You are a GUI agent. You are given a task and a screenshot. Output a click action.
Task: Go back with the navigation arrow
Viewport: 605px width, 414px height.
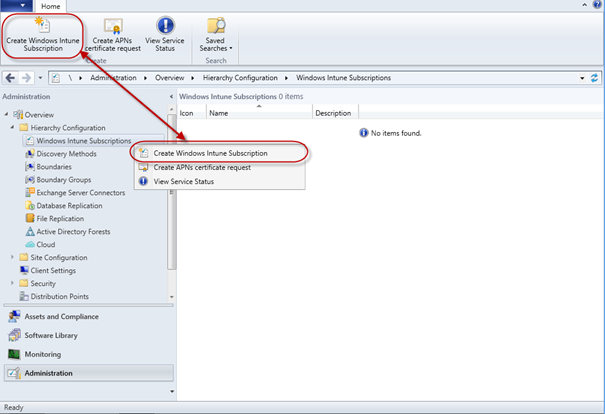[10, 78]
